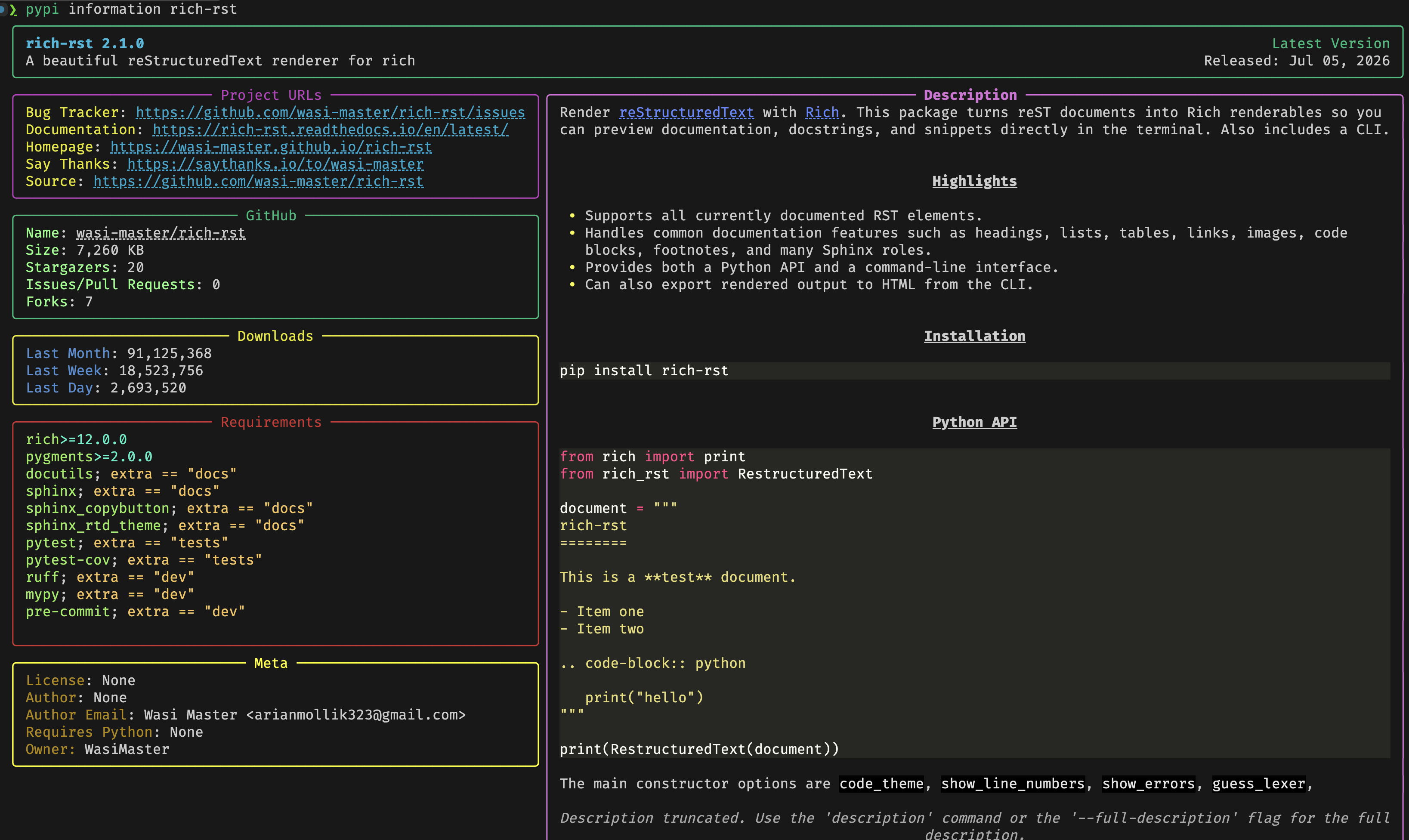This screenshot has width=1409, height=840.
Task: Click the 'guess_lexer' inline code option
Action: coord(1258,784)
